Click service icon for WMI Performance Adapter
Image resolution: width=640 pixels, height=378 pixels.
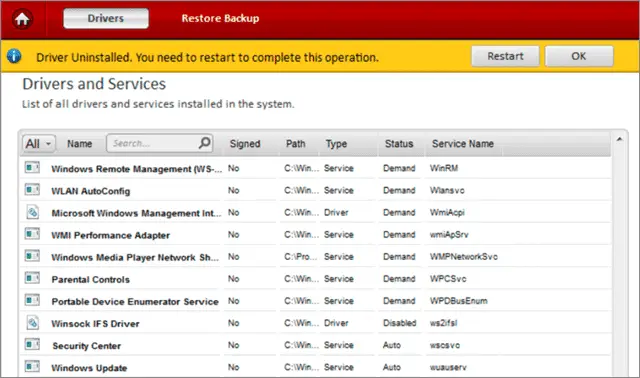(x=32, y=234)
